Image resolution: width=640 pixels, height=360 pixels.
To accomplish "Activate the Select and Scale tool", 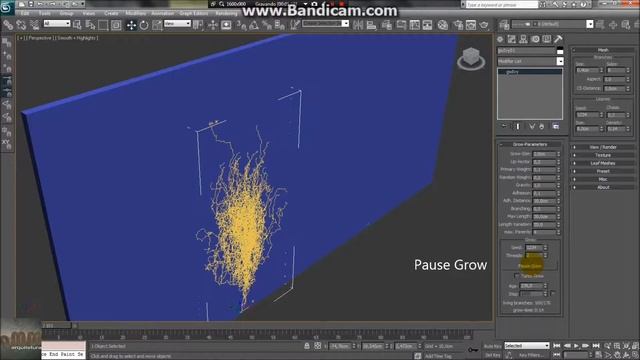I will tap(157, 25).
